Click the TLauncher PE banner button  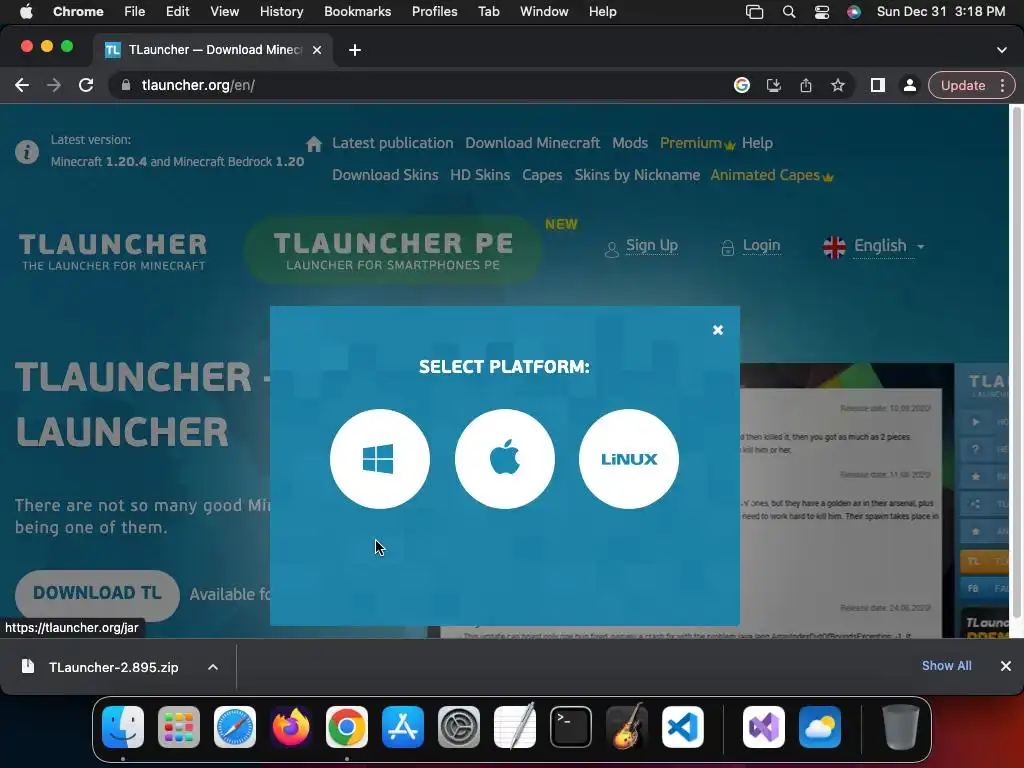click(393, 250)
